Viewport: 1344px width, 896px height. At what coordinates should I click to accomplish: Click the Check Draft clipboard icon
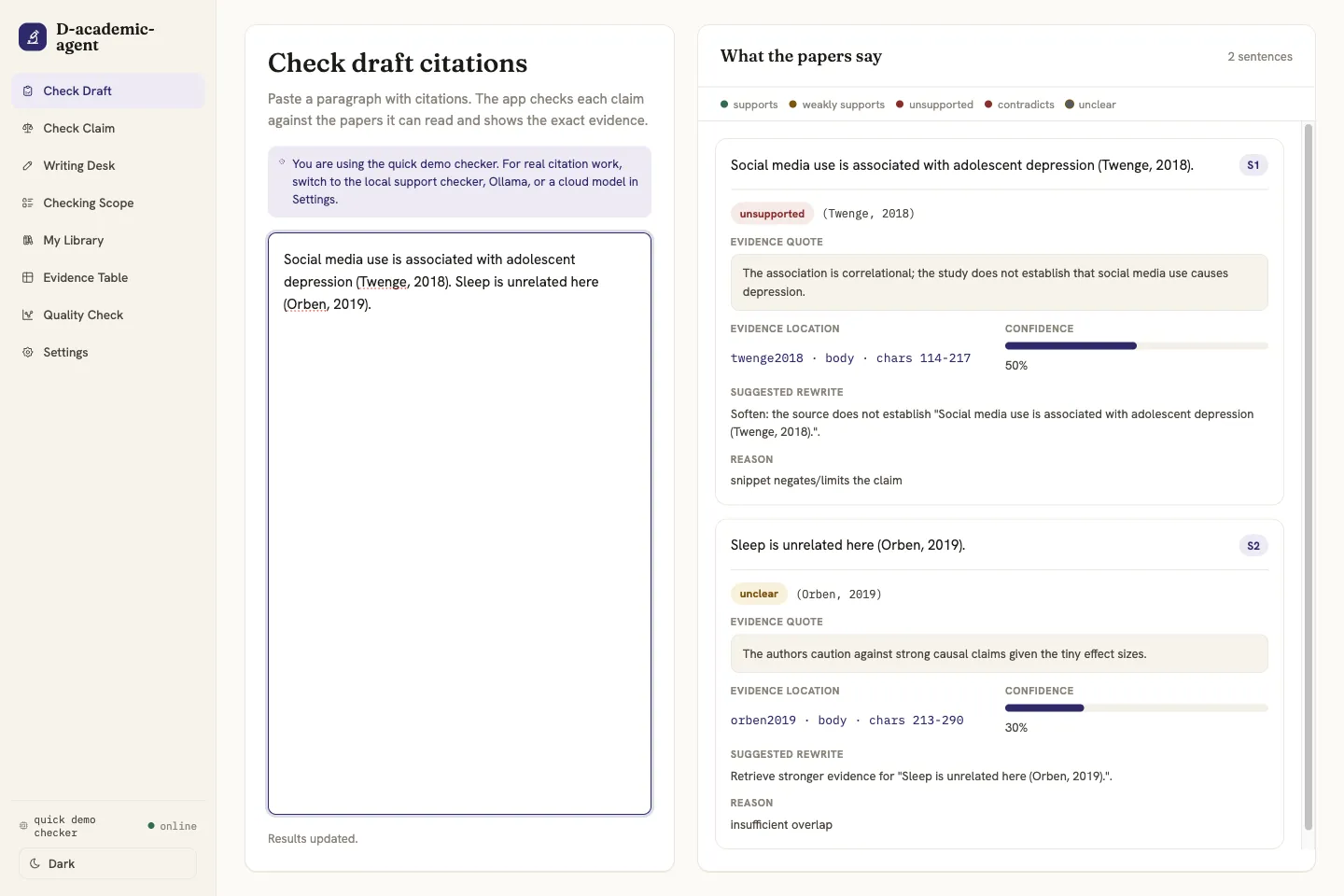coord(28,91)
